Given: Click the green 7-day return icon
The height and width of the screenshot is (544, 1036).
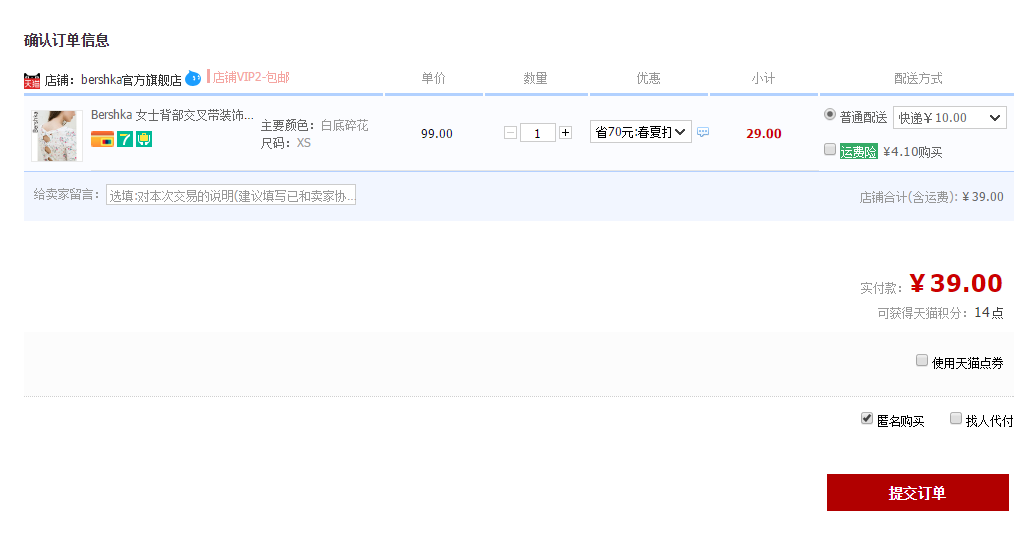Looking at the screenshot, I should (x=125, y=139).
